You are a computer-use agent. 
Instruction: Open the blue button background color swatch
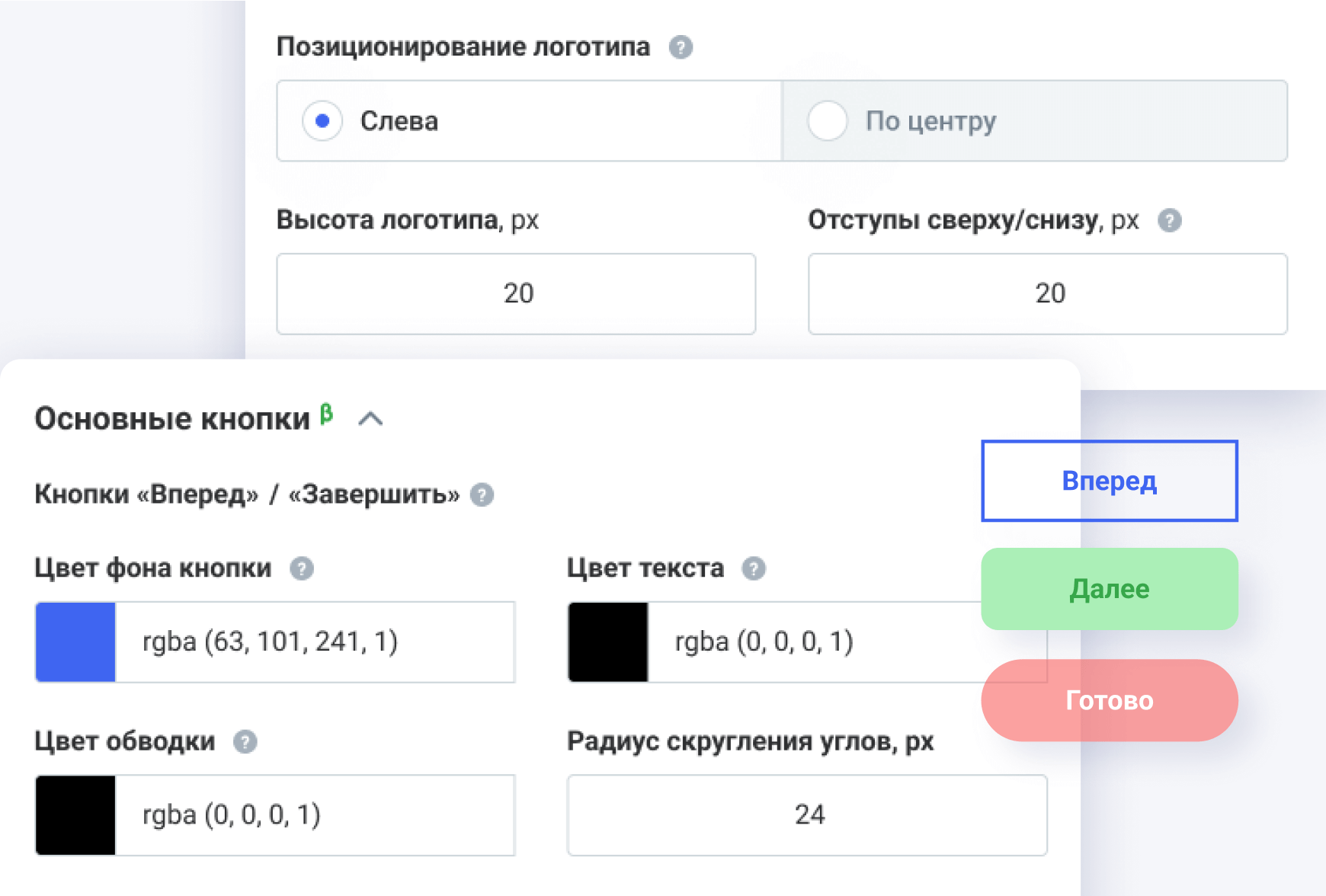75,642
